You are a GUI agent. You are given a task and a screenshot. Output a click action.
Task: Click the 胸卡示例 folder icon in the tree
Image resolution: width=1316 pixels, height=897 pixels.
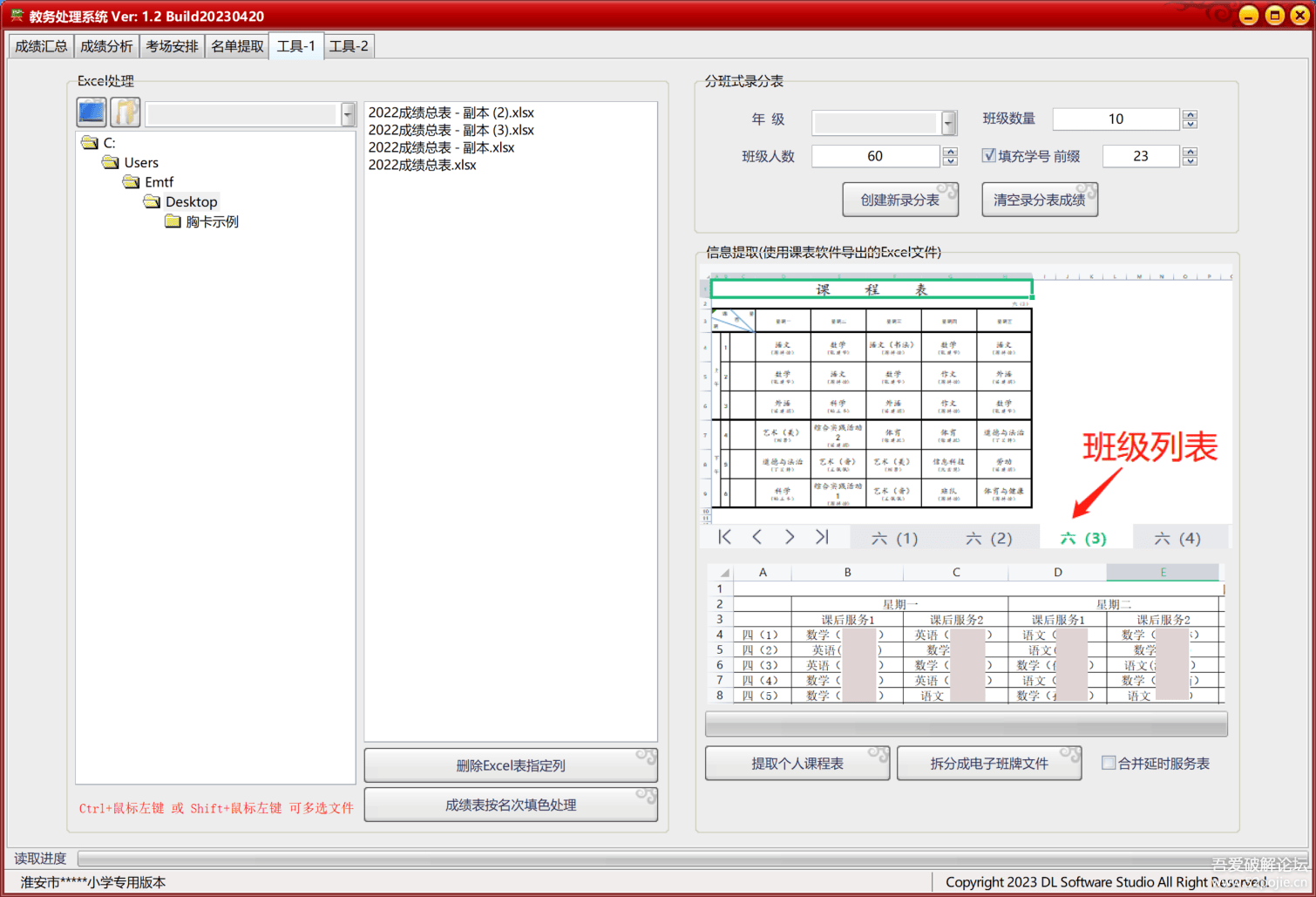coord(173,221)
